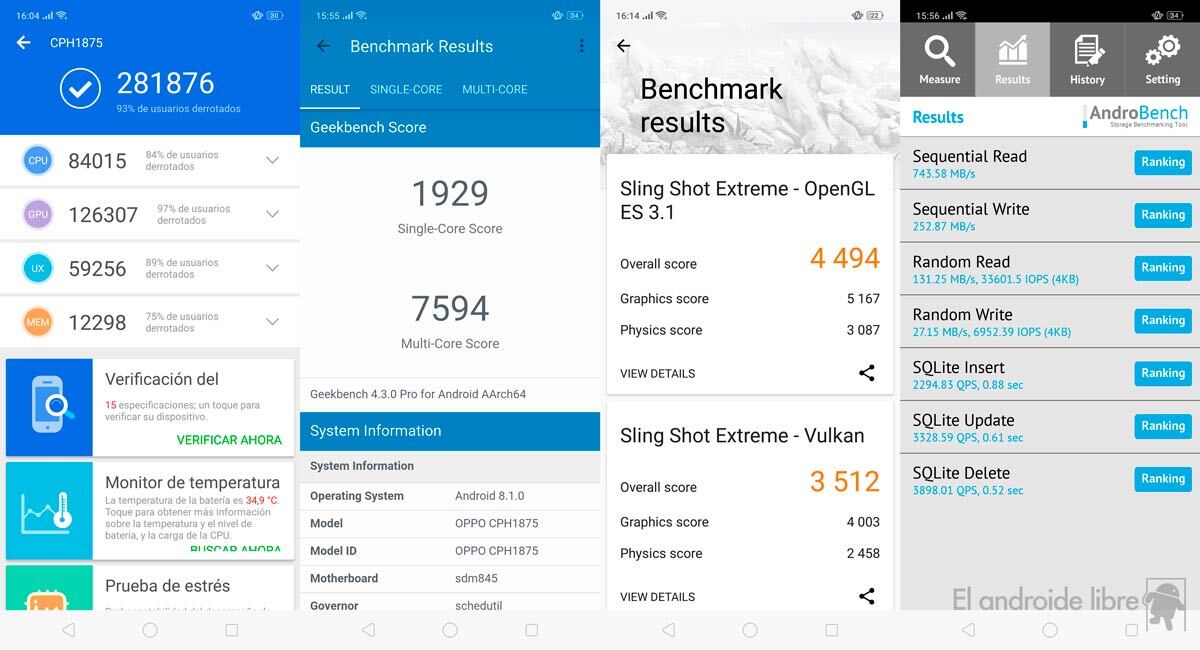
Task: View details of Sling Shot Vulkan result
Action: pos(657,597)
